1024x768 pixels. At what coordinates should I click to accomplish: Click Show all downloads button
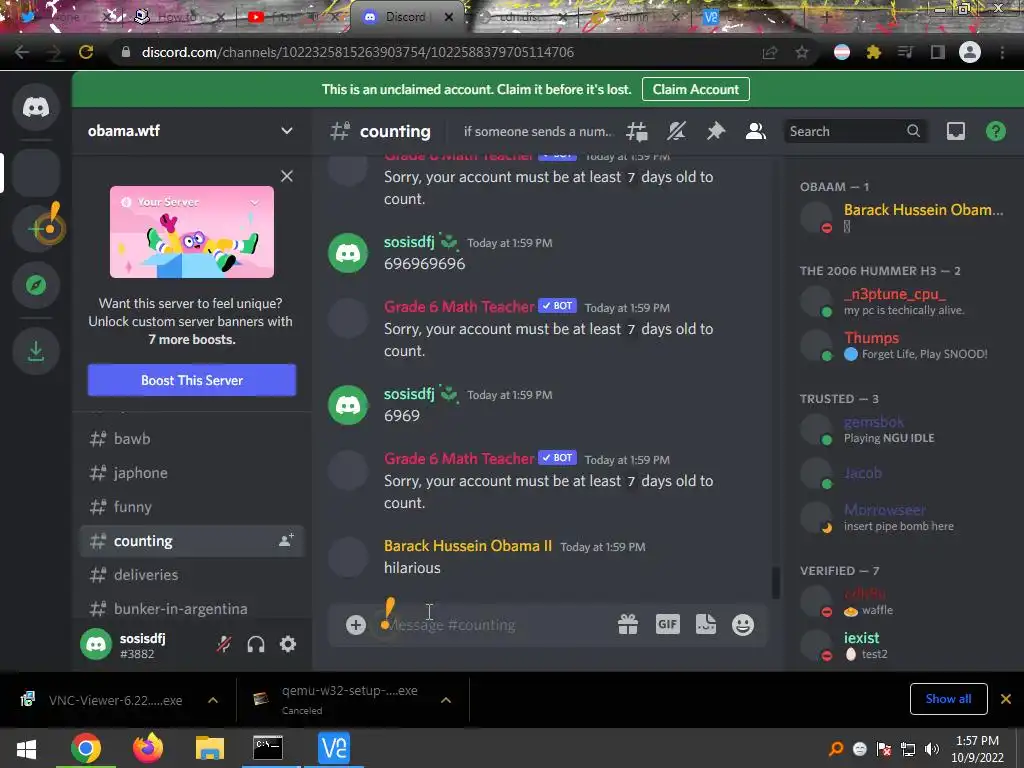pos(948,699)
